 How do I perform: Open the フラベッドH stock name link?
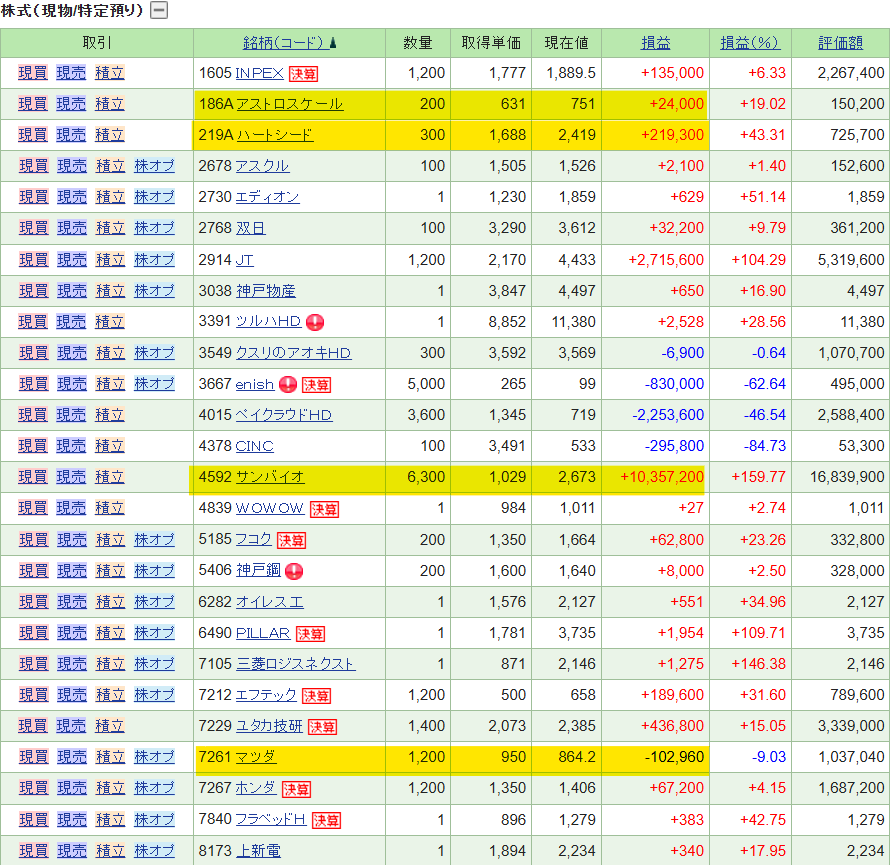[x=271, y=819]
